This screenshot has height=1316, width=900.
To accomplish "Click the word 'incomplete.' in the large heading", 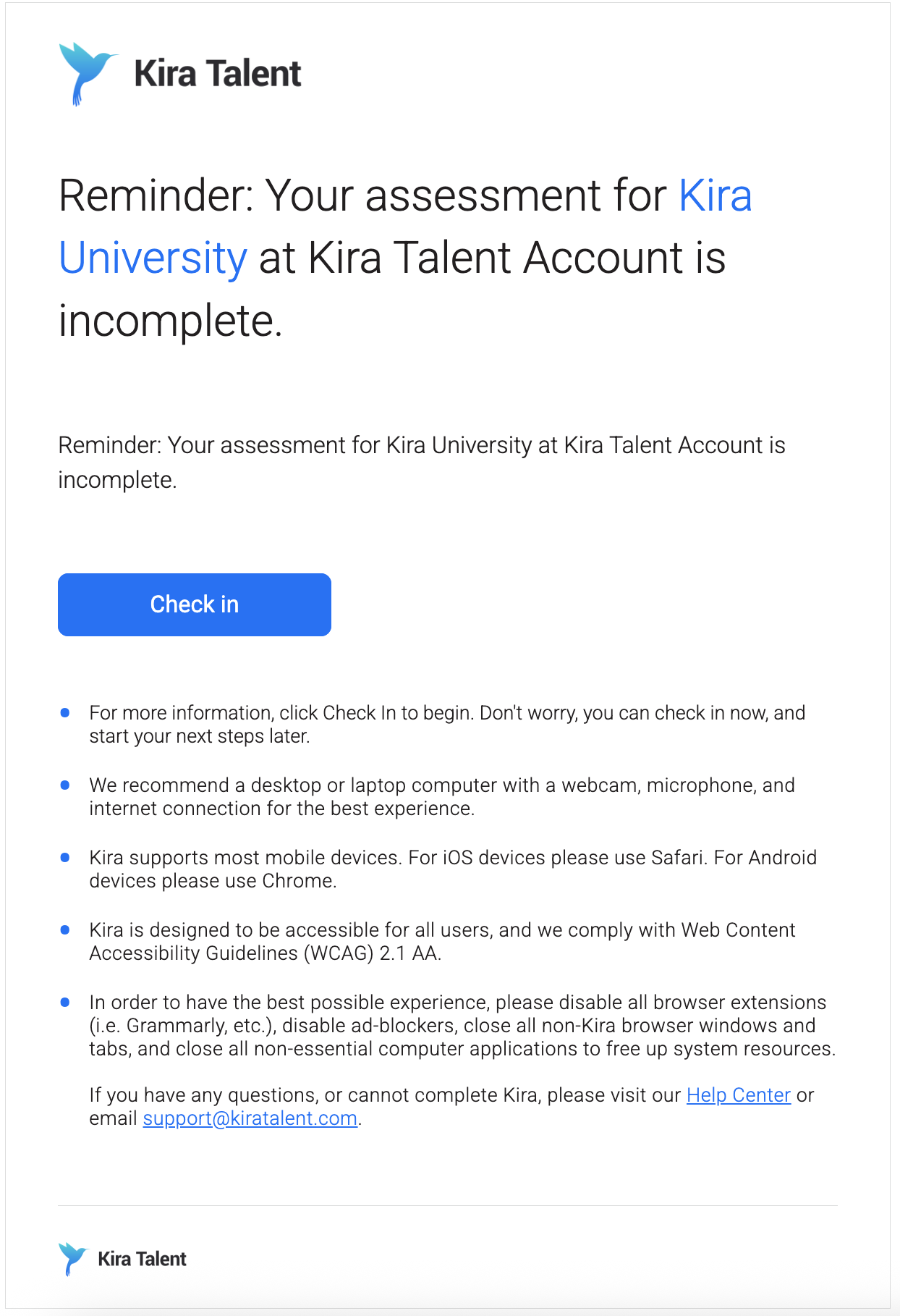I will [x=170, y=321].
